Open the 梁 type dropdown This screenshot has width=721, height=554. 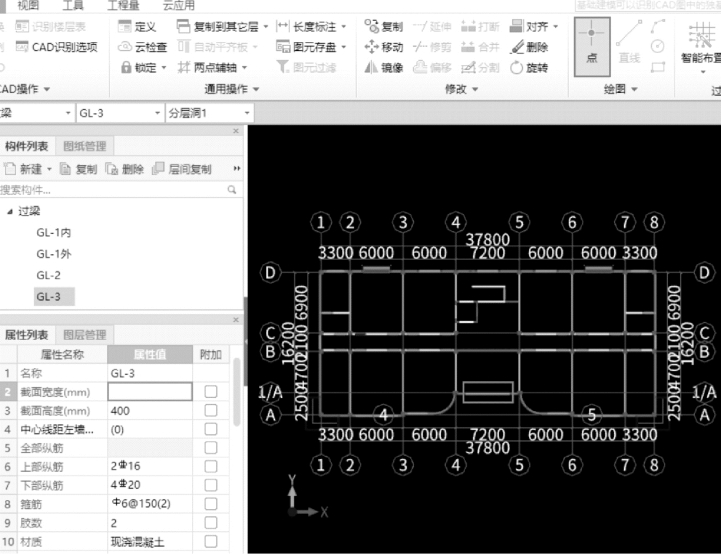68,113
